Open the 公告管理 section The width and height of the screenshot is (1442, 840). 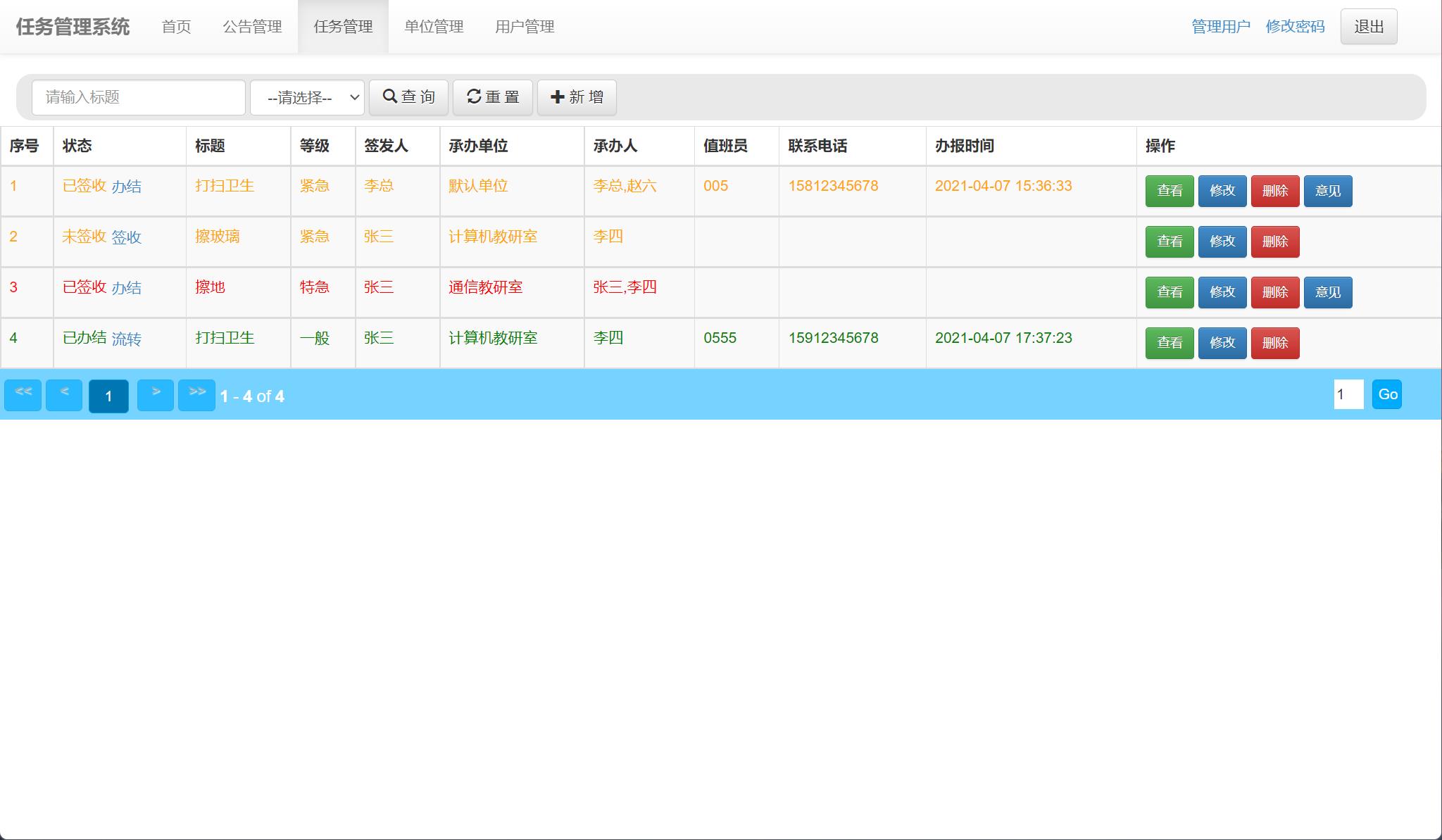253,27
